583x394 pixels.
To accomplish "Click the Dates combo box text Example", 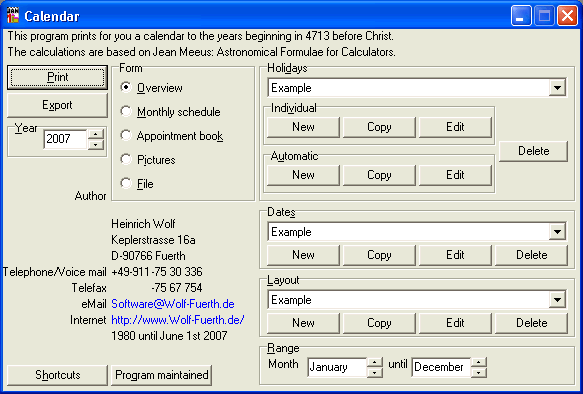I will [x=291, y=232].
